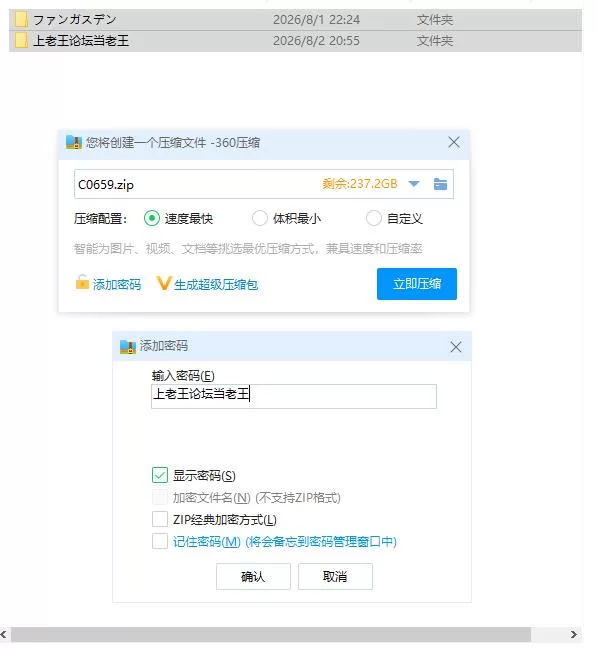Click the 立即压缩 button
The width and height of the screenshot is (598, 649).
point(417,284)
